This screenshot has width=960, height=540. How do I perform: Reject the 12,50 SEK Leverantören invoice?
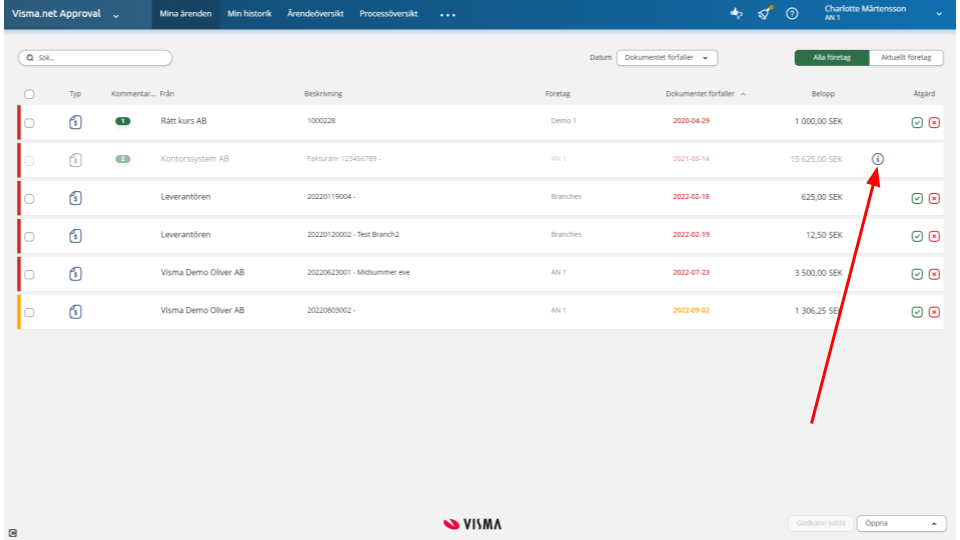coord(934,236)
